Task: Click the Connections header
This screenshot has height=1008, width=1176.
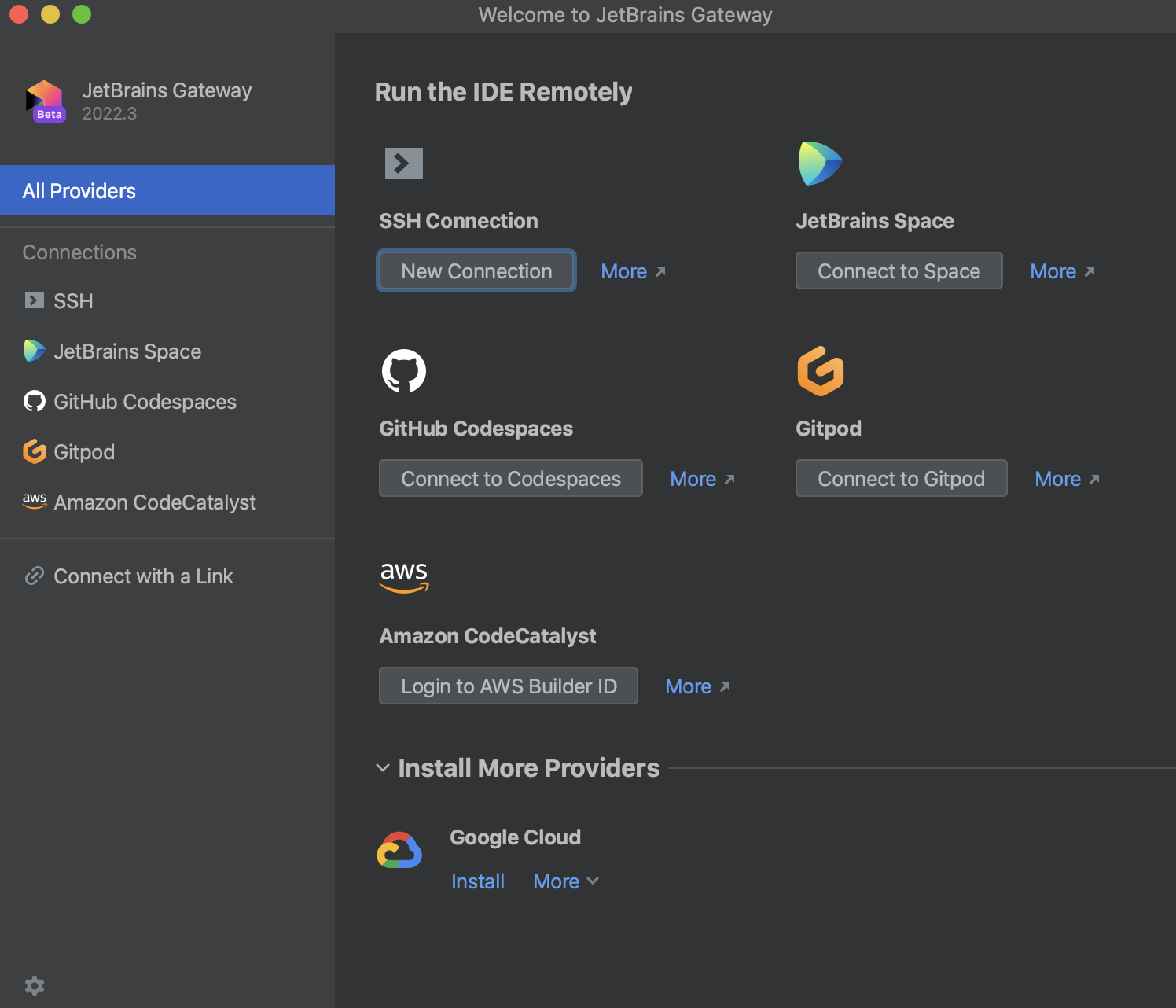Action: click(x=79, y=252)
